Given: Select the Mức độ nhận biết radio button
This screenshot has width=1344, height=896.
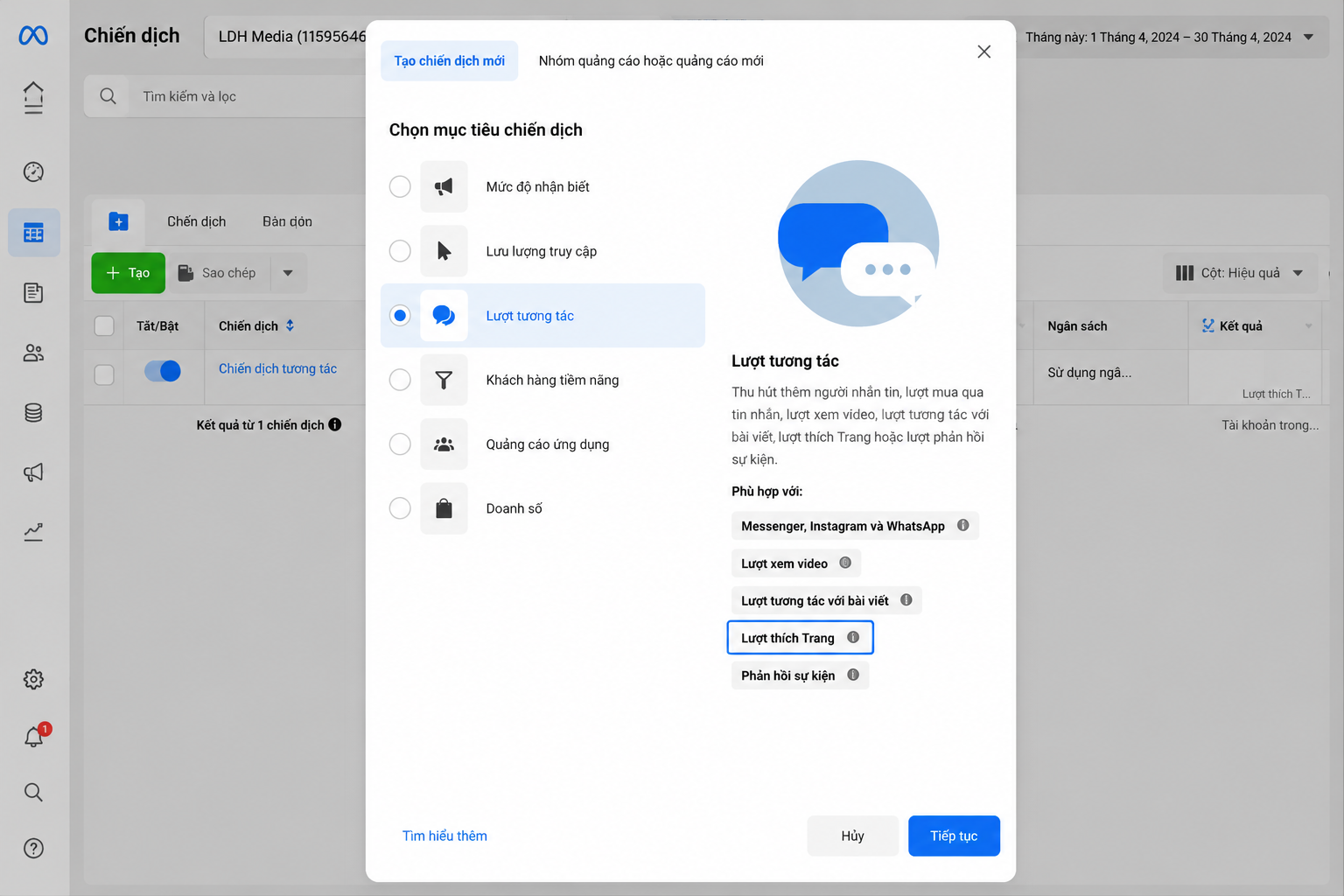Looking at the screenshot, I should [x=400, y=186].
